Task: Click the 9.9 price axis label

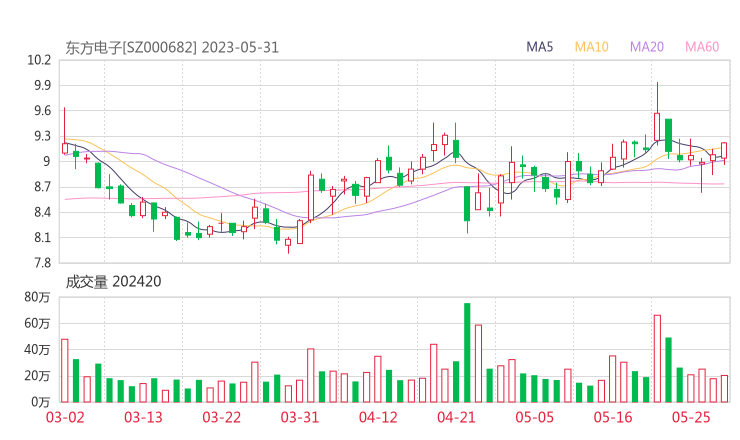Action: click(42, 85)
